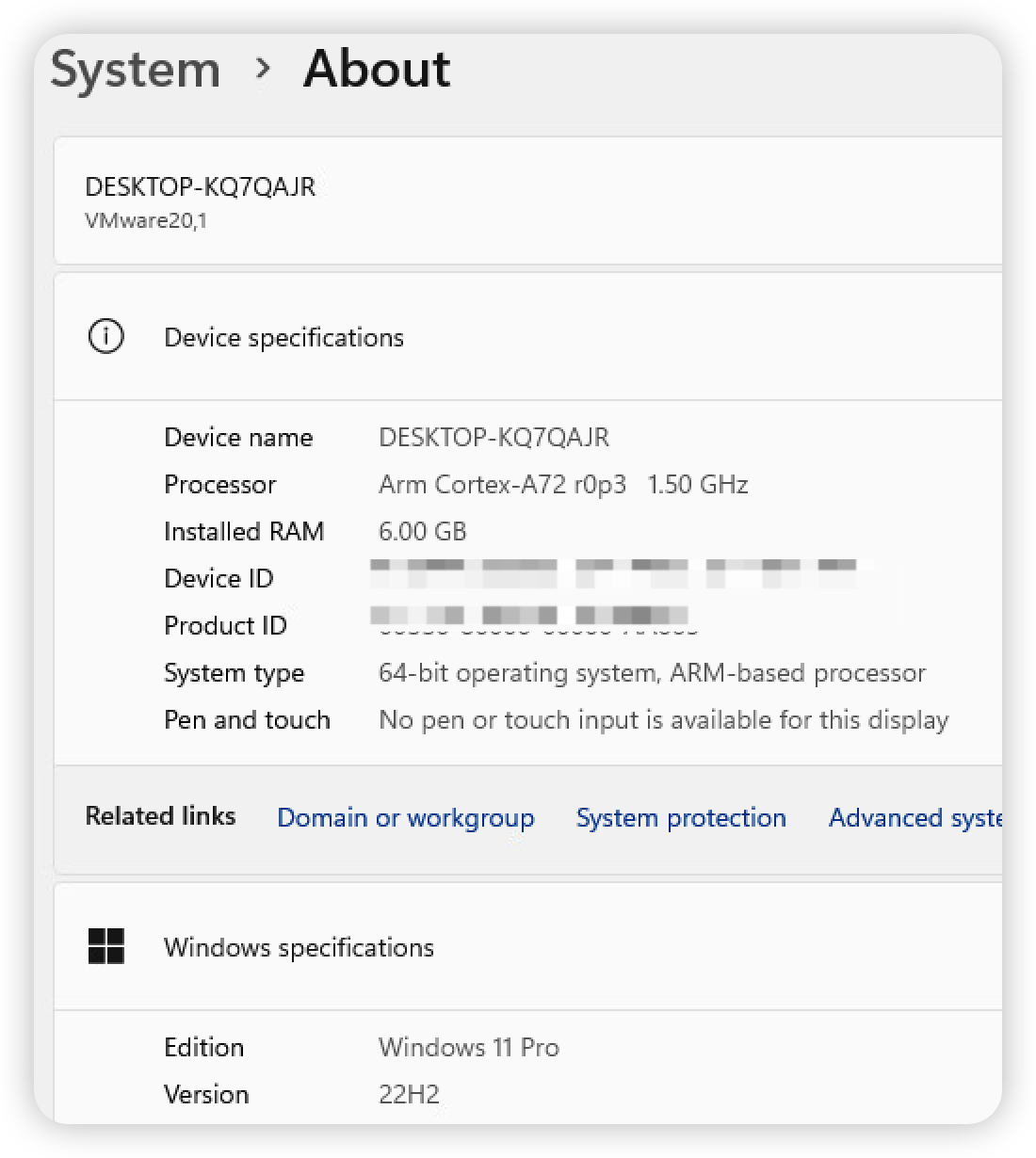
Task: Click the Installed RAM label
Action: coord(244,531)
